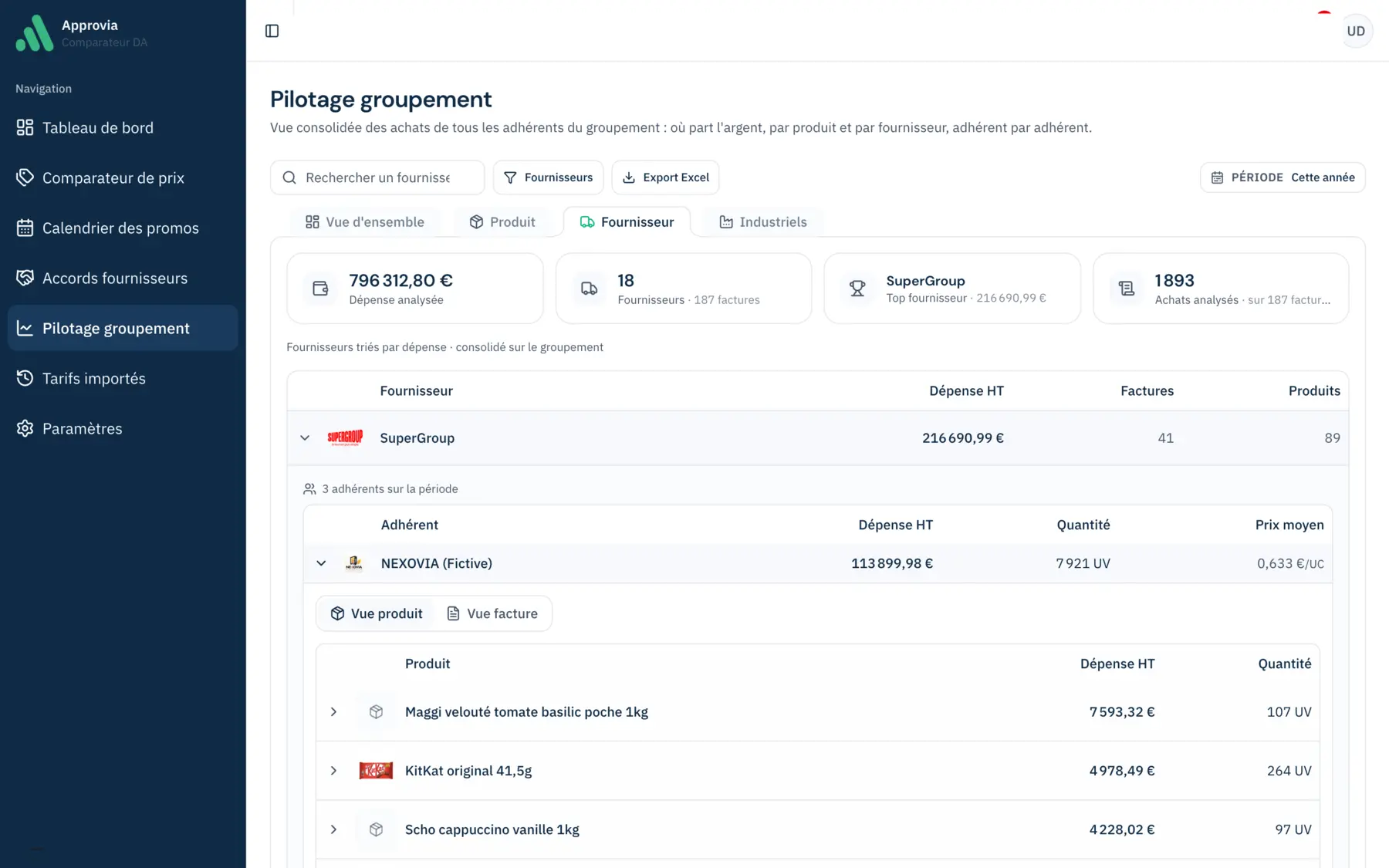1389x868 pixels.
Task: Click the 41 factures count for SuperGroup
Action: pos(1165,437)
